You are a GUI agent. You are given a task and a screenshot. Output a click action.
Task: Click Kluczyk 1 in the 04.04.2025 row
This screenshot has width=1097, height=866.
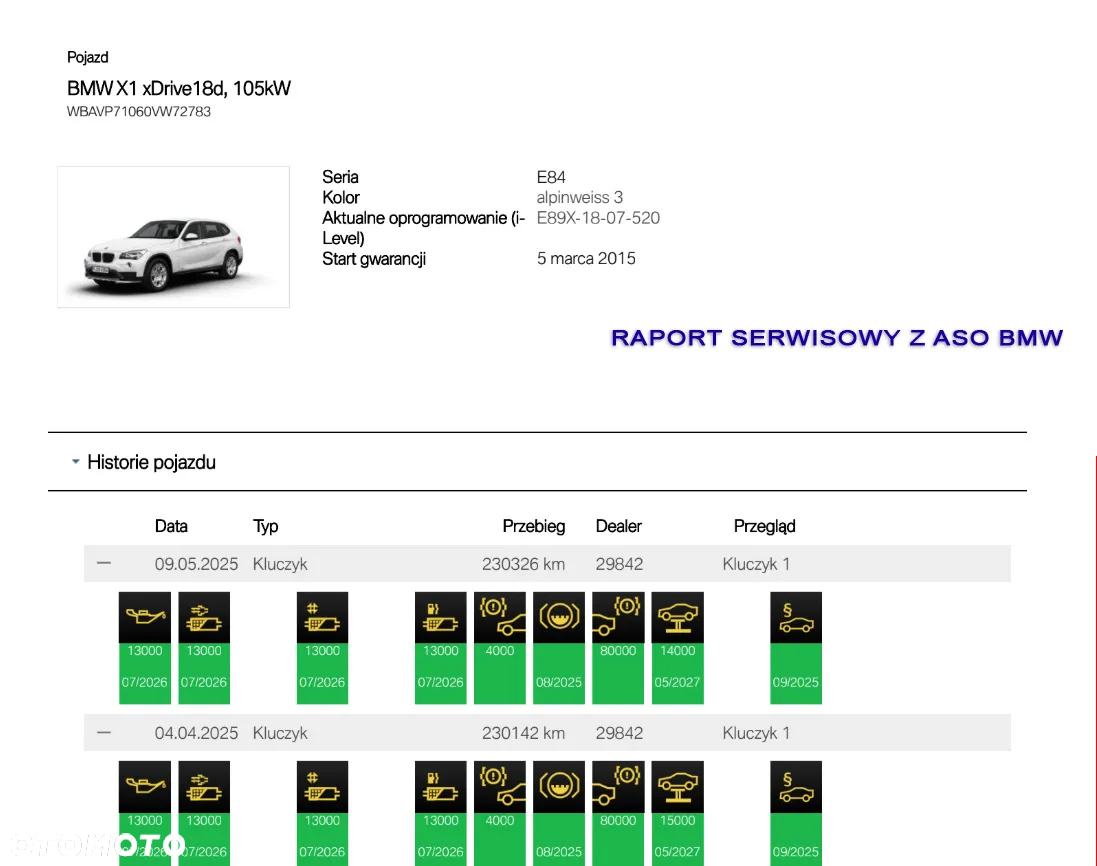(x=756, y=733)
